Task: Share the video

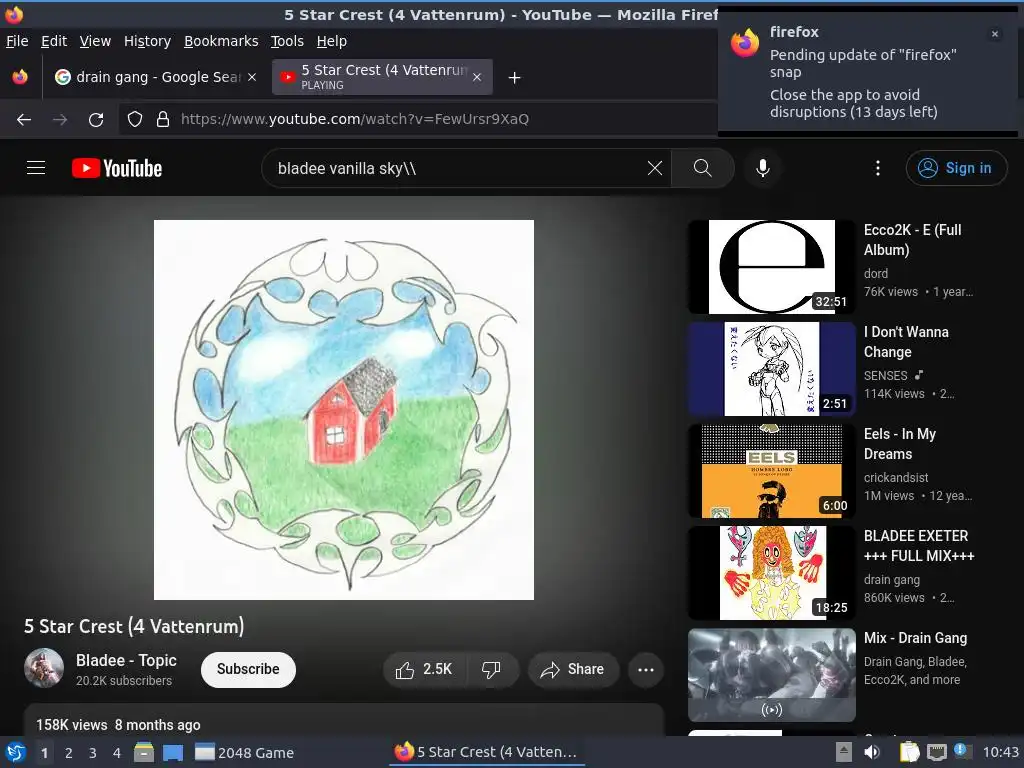Action: point(573,669)
